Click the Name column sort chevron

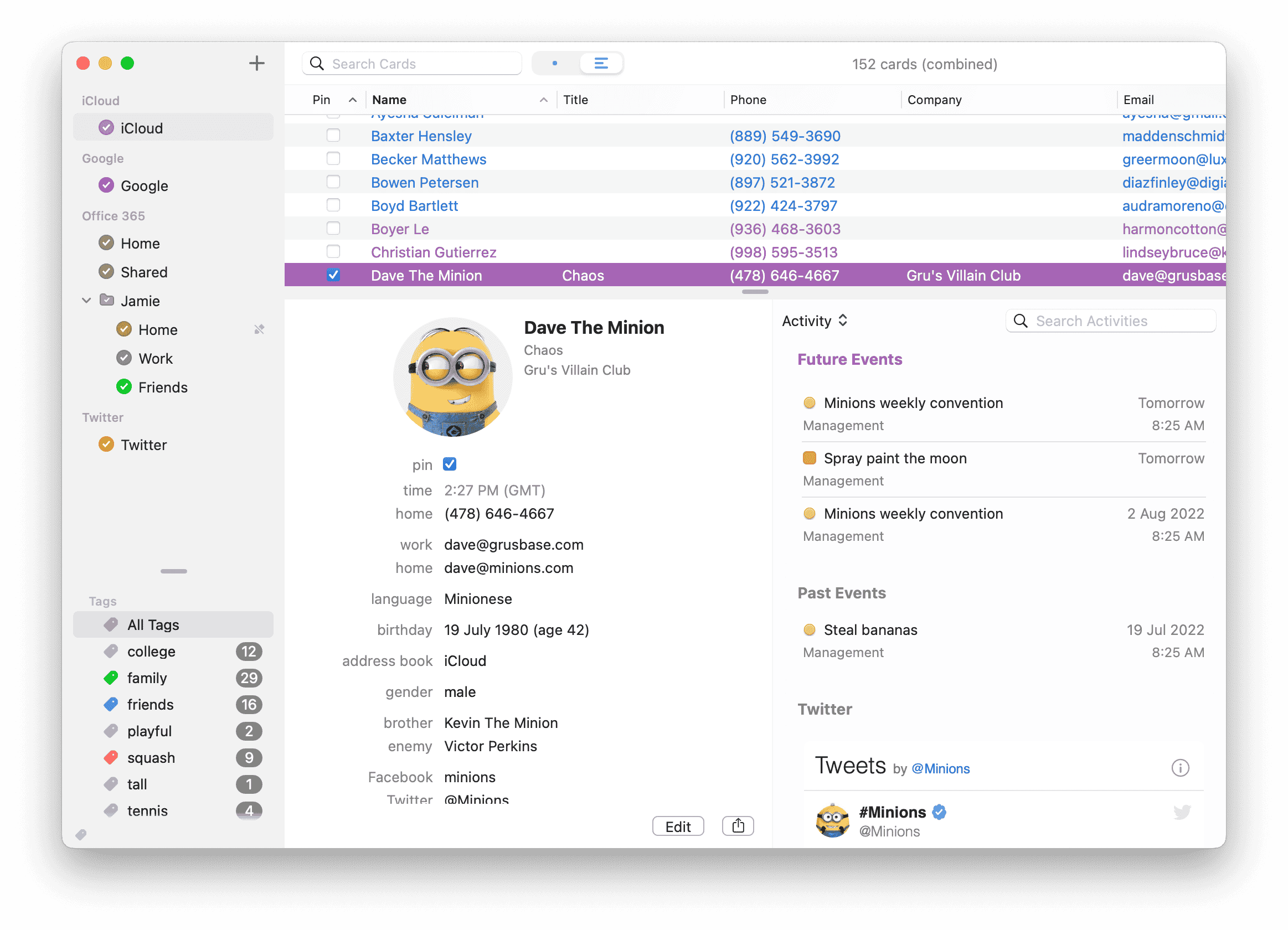pos(543,99)
